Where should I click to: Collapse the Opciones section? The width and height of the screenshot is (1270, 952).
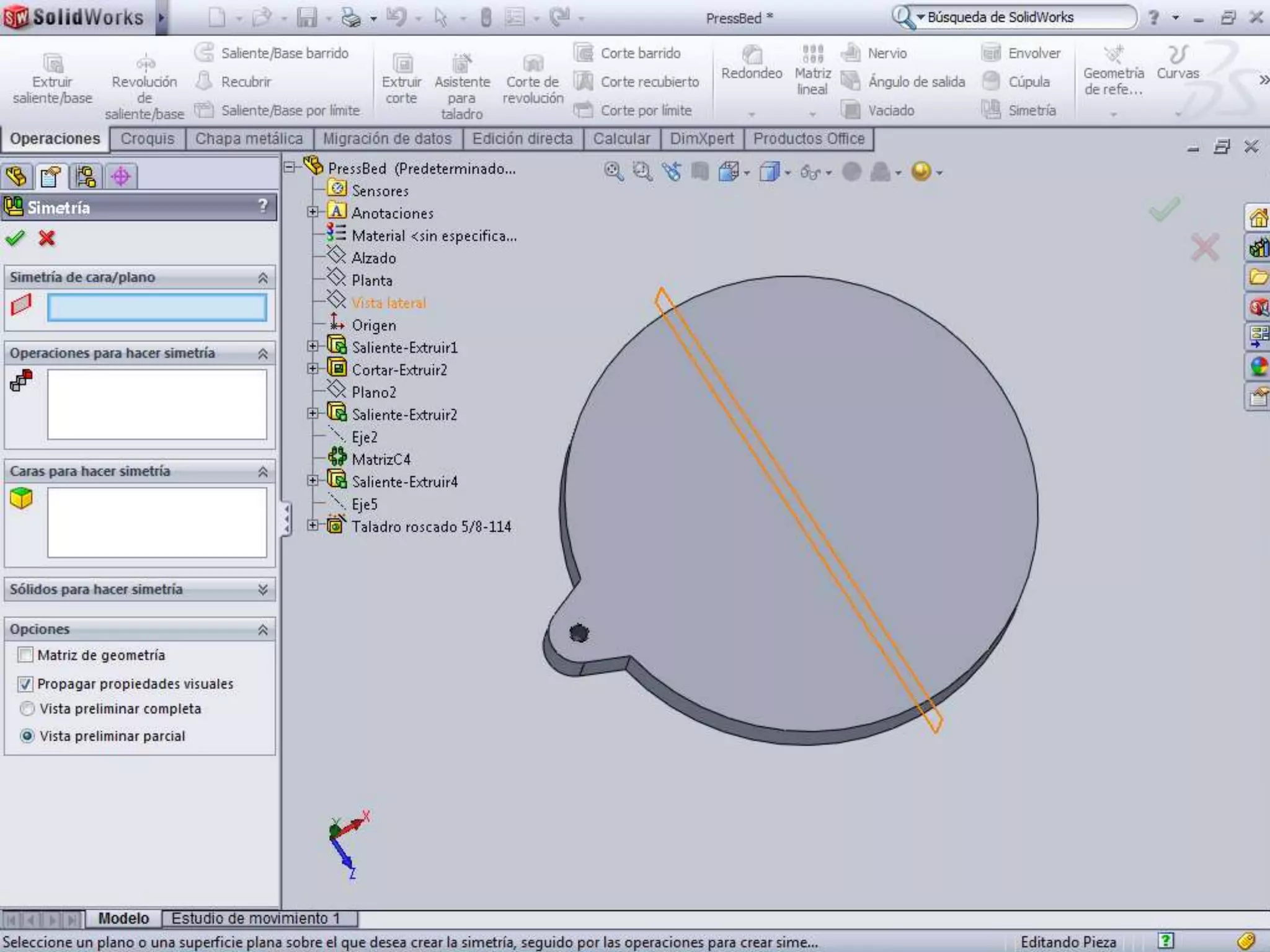(262, 630)
